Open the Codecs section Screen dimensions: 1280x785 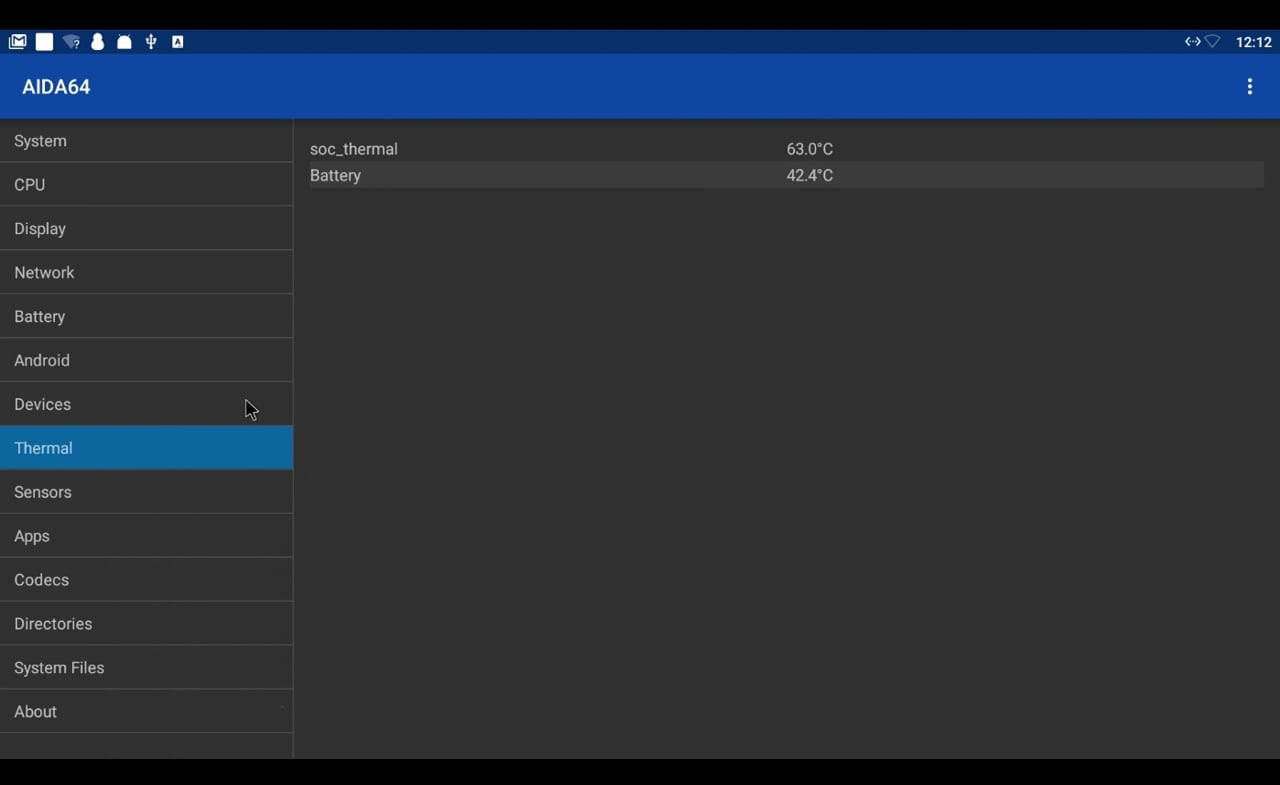pyautogui.click(x=146, y=580)
